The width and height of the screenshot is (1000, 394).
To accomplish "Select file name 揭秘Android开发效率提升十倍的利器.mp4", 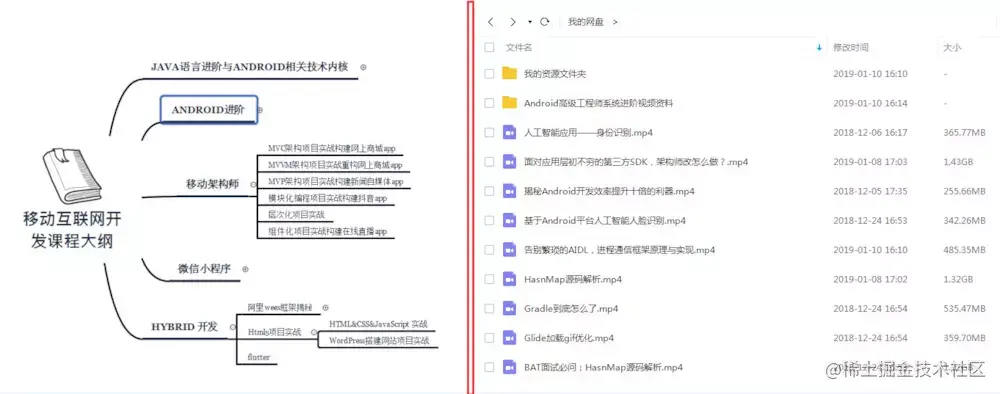I will click(x=609, y=191).
